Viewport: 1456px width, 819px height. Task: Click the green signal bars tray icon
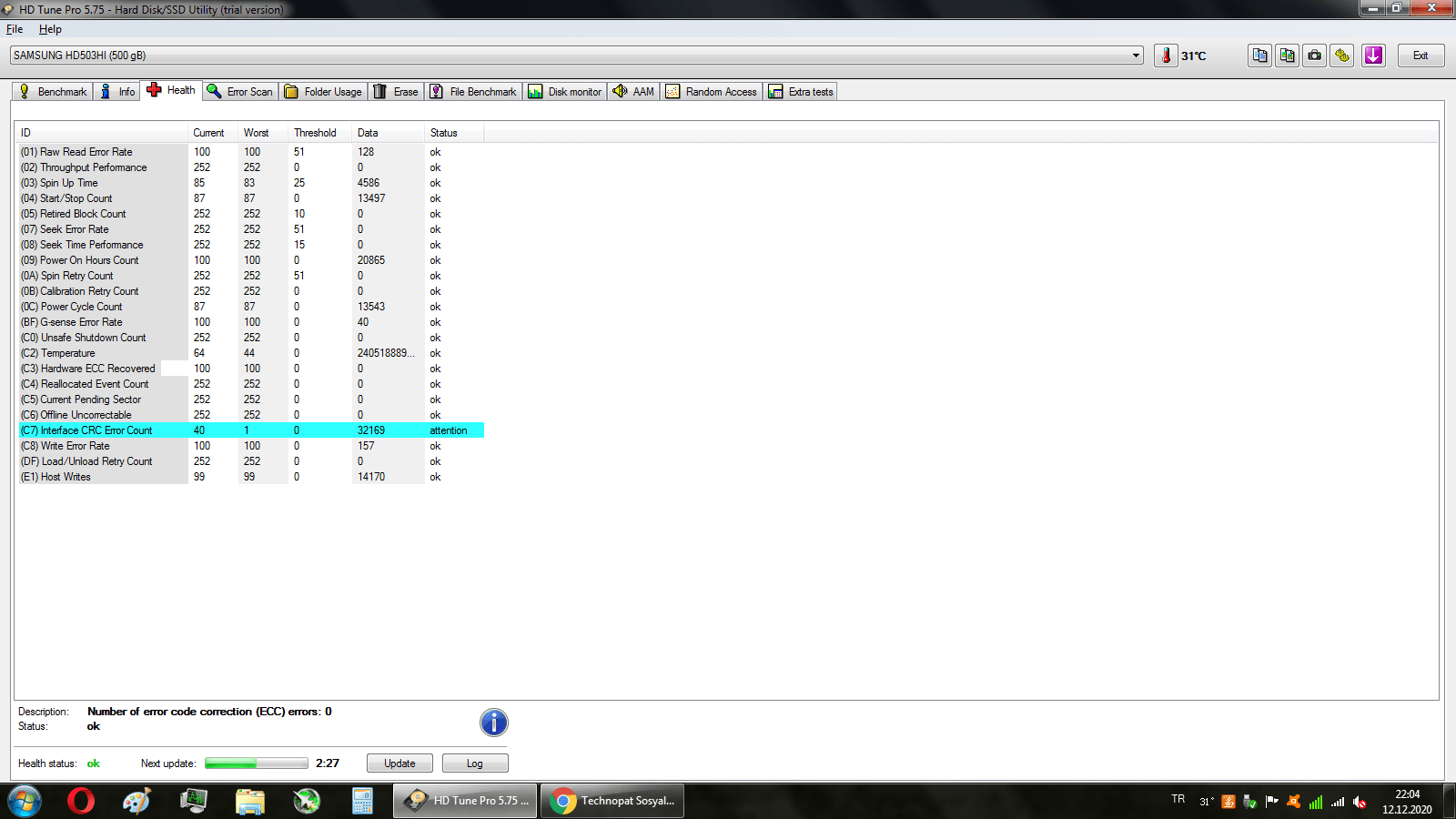coord(1316,802)
